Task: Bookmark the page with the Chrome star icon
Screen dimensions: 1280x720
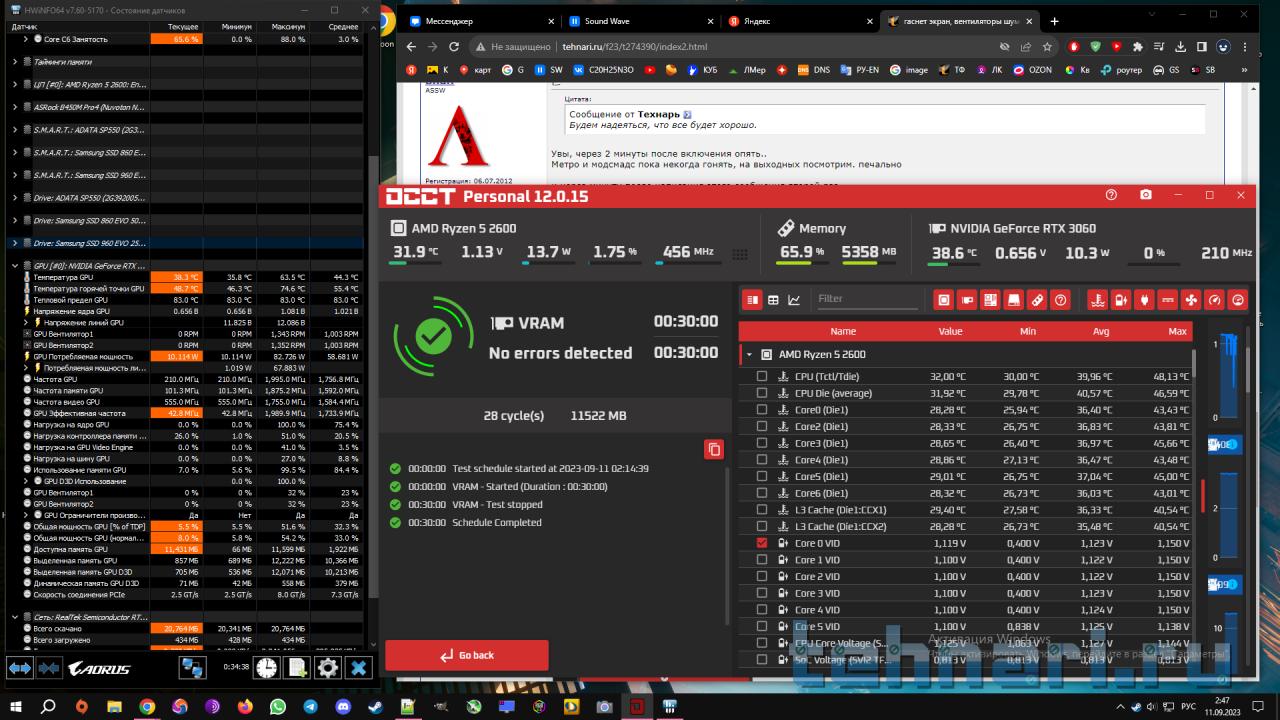Action: [x=1047, y=47]
